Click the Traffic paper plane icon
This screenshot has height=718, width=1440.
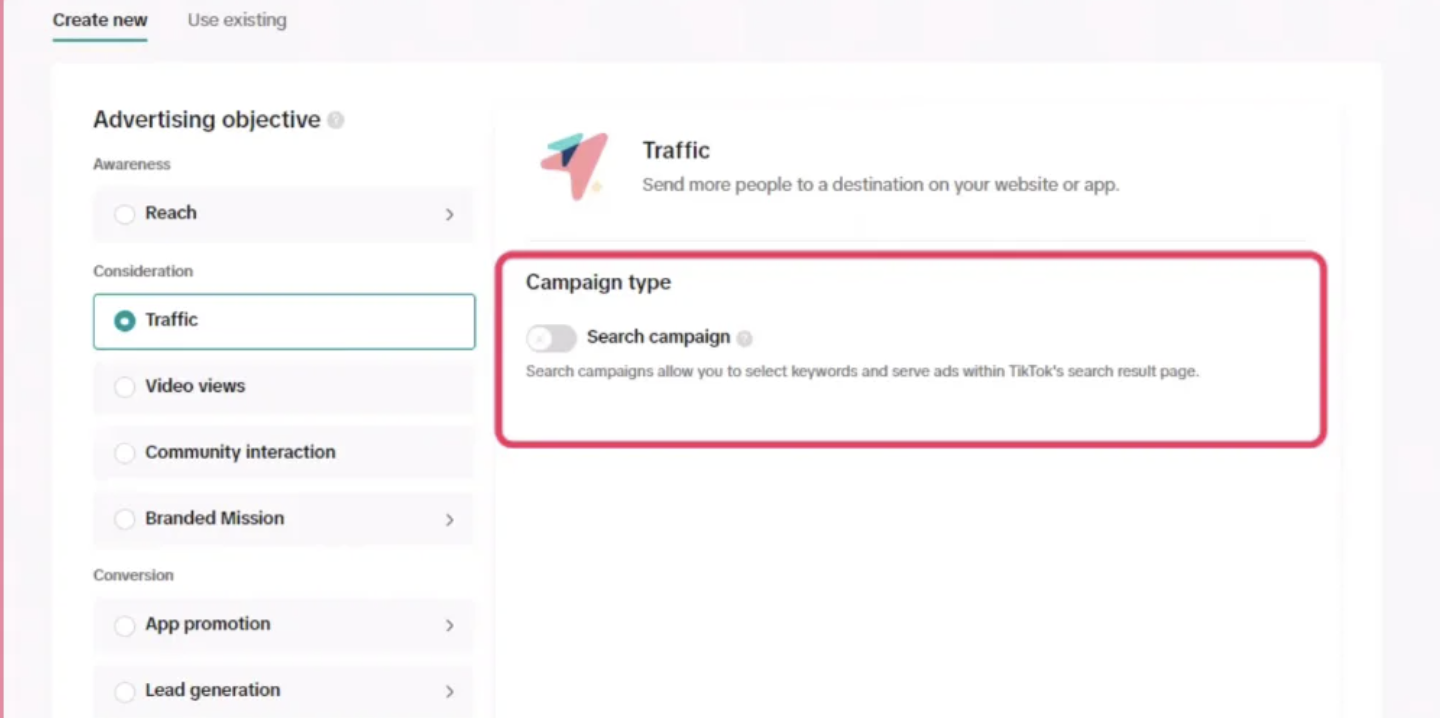[573, 165]
